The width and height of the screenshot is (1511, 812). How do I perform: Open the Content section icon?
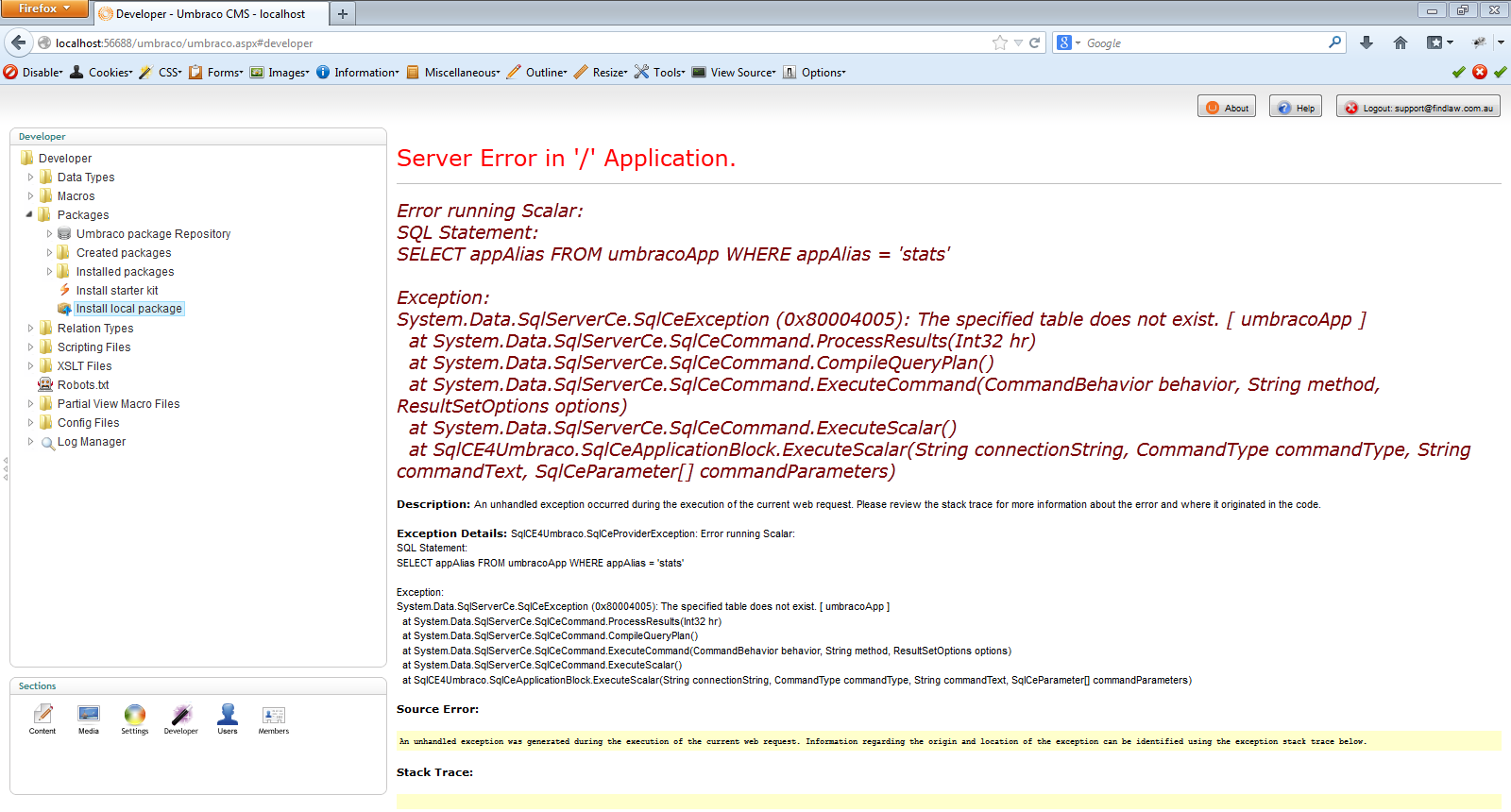pyautogui.click(x=42, y=715)
